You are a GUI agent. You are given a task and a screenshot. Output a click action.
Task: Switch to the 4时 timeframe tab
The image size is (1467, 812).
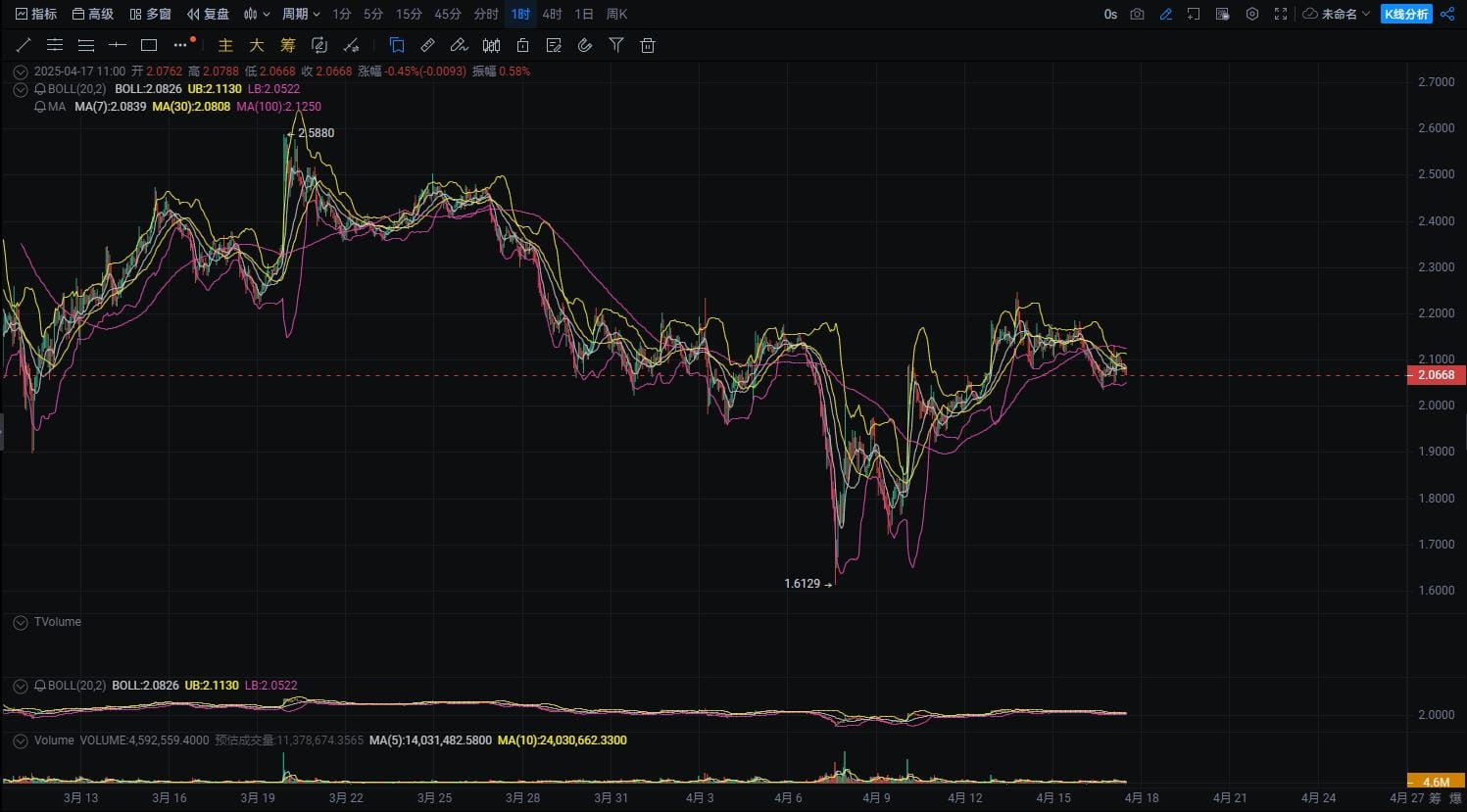[x=553, y=14]
